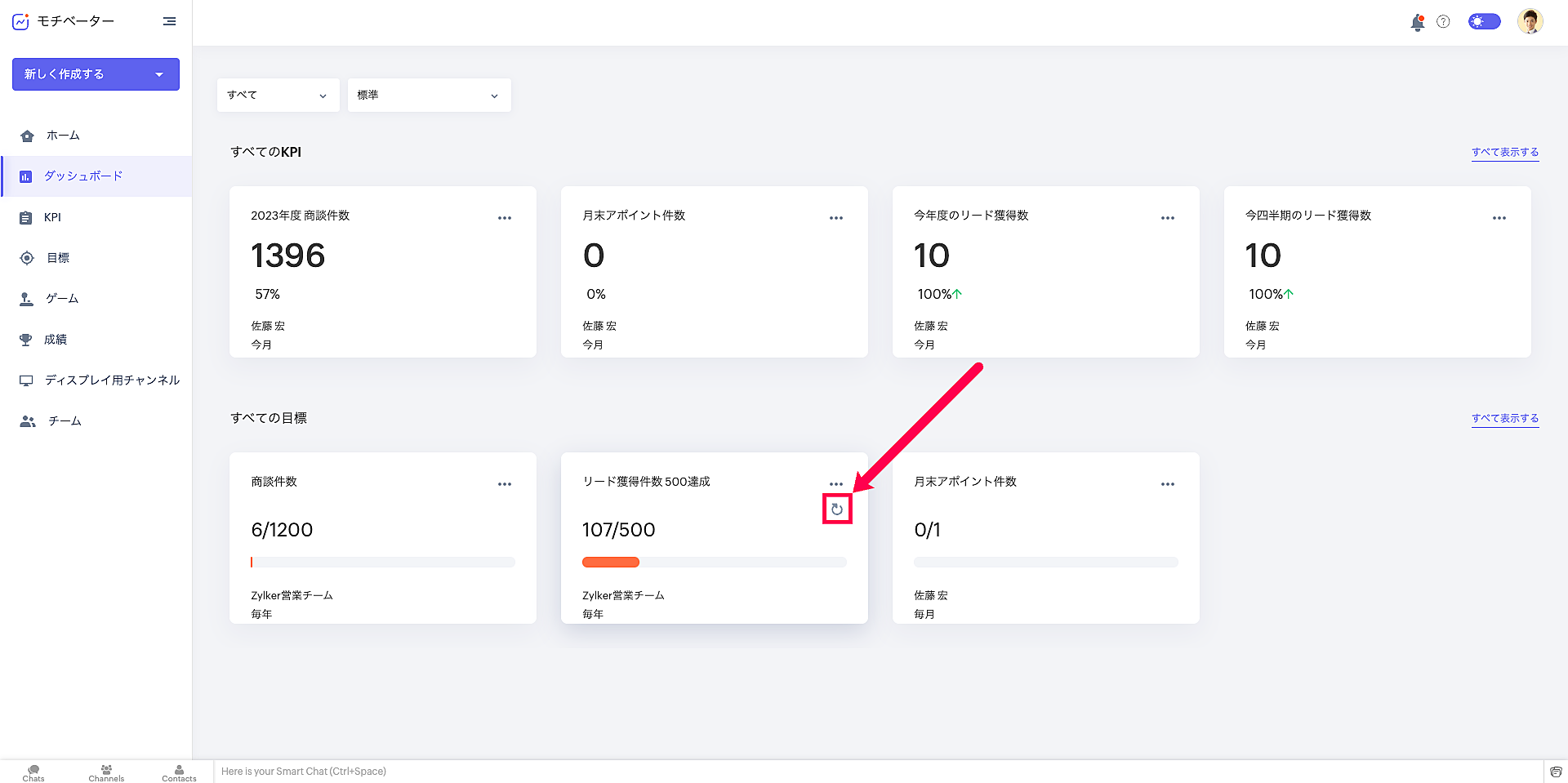Collapse the sidebar with hamburger icon
The width and height of the screenshot is (1568, 783).
coord(169,21)
